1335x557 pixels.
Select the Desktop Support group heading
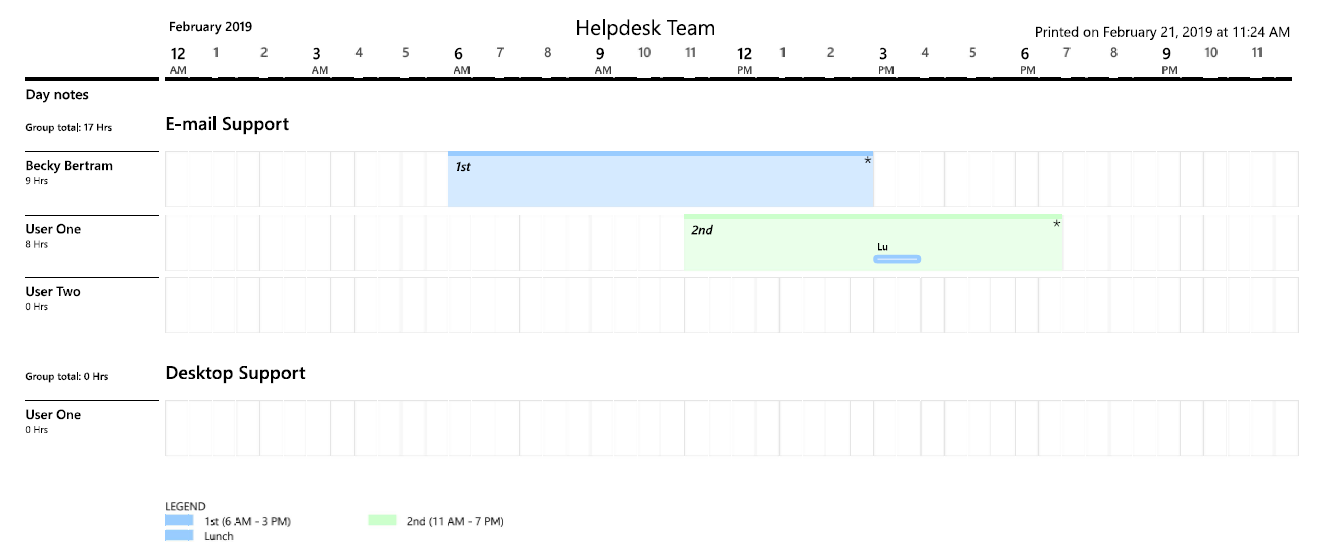tap(235, 373)
